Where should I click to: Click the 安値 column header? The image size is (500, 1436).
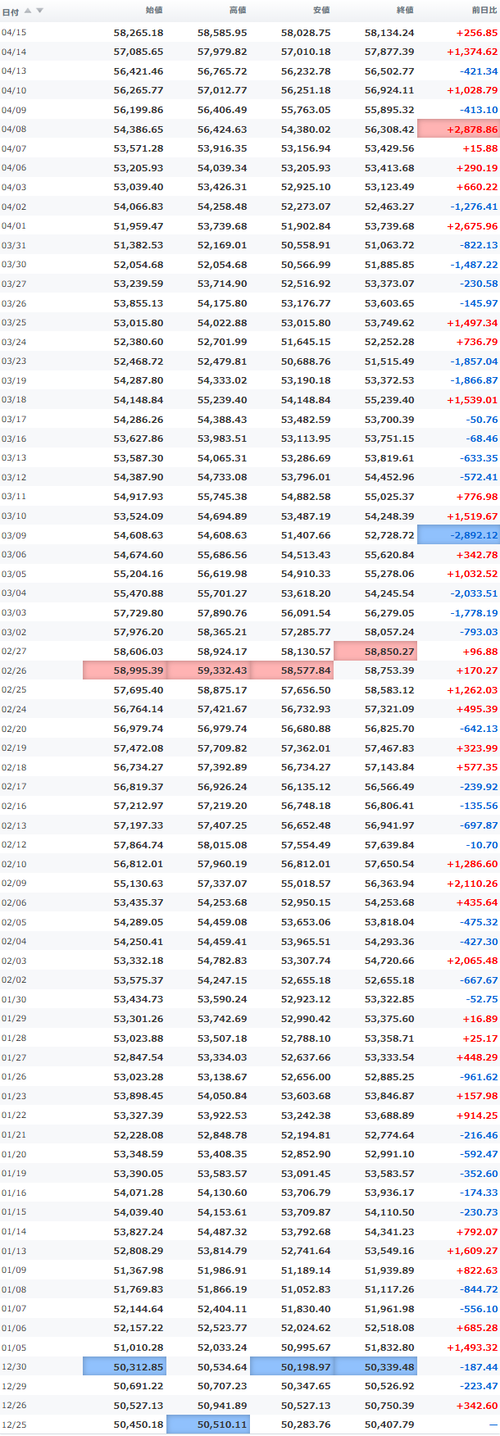(x=321, y=11)
